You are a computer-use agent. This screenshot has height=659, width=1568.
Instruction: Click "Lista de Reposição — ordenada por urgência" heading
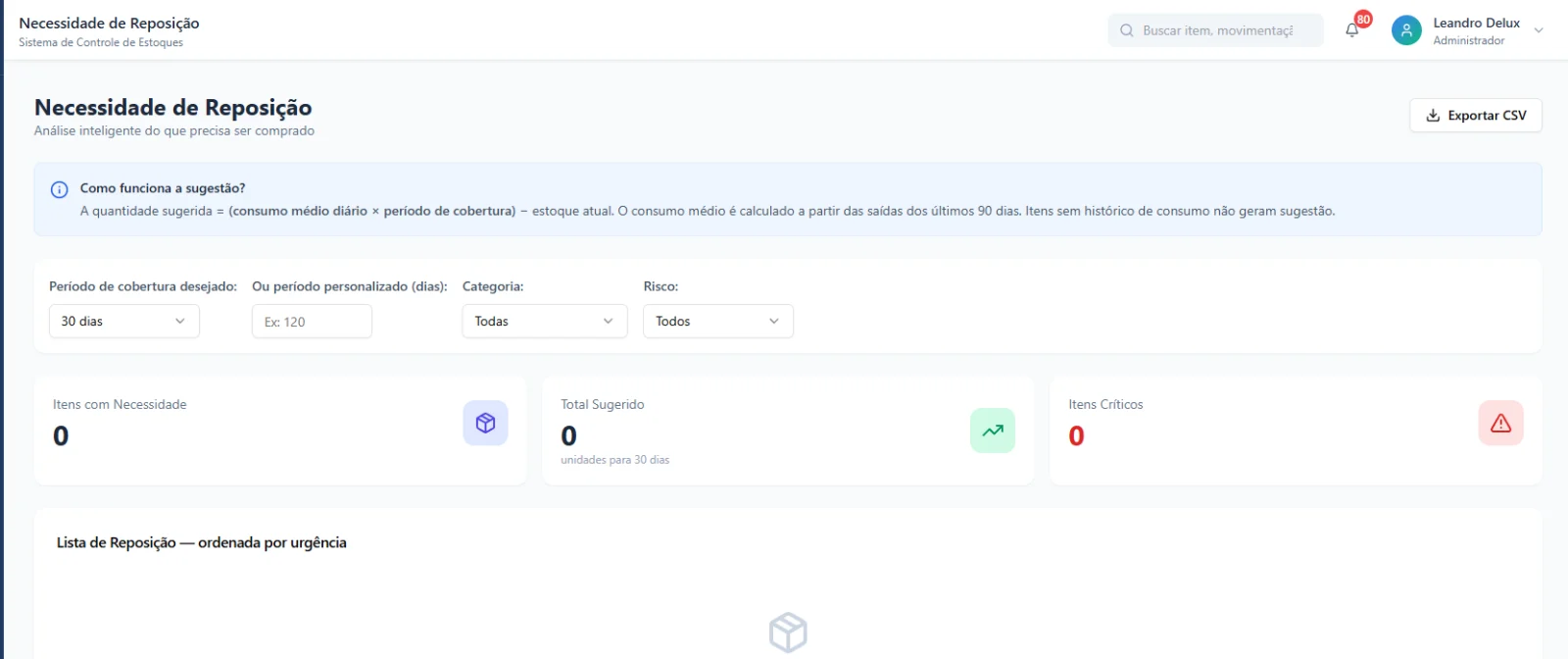202,542
